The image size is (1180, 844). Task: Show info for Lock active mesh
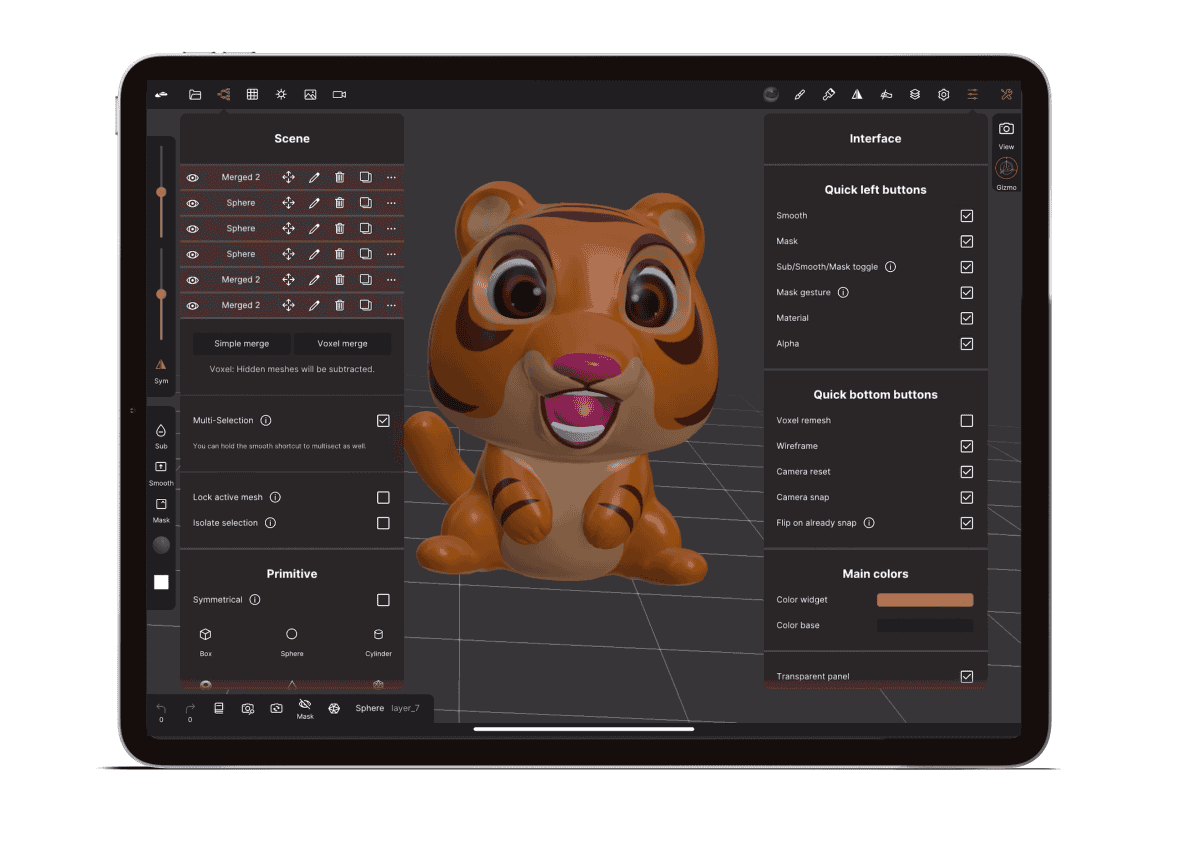pos(275,497)
